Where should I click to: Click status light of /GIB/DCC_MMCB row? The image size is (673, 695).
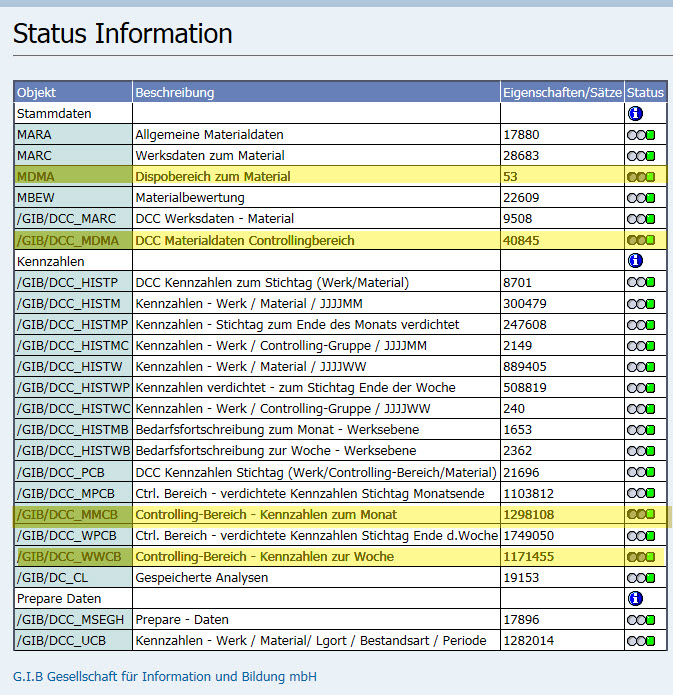click(640, 514)
